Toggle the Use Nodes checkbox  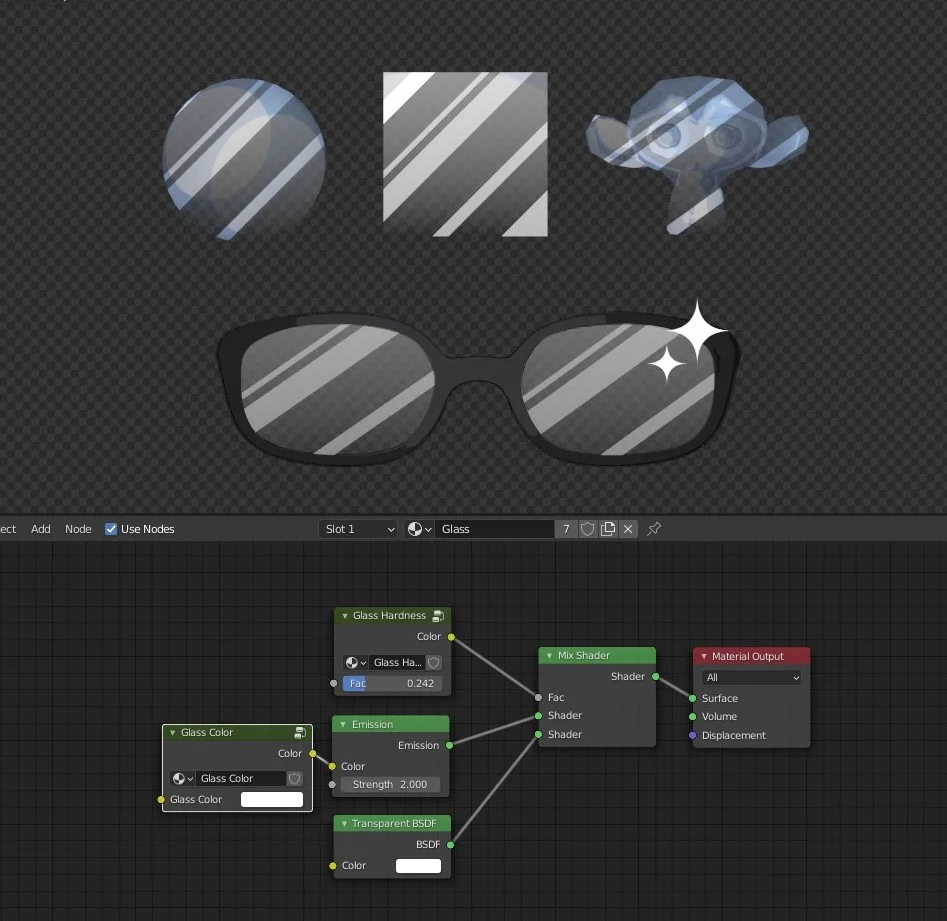[110, 529]
